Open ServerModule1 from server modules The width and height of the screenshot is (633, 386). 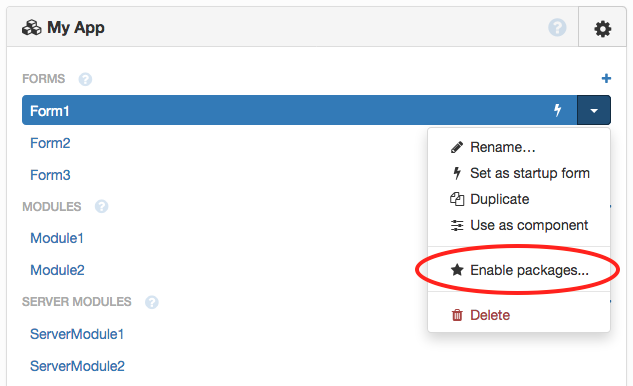[x=77, y=334]
